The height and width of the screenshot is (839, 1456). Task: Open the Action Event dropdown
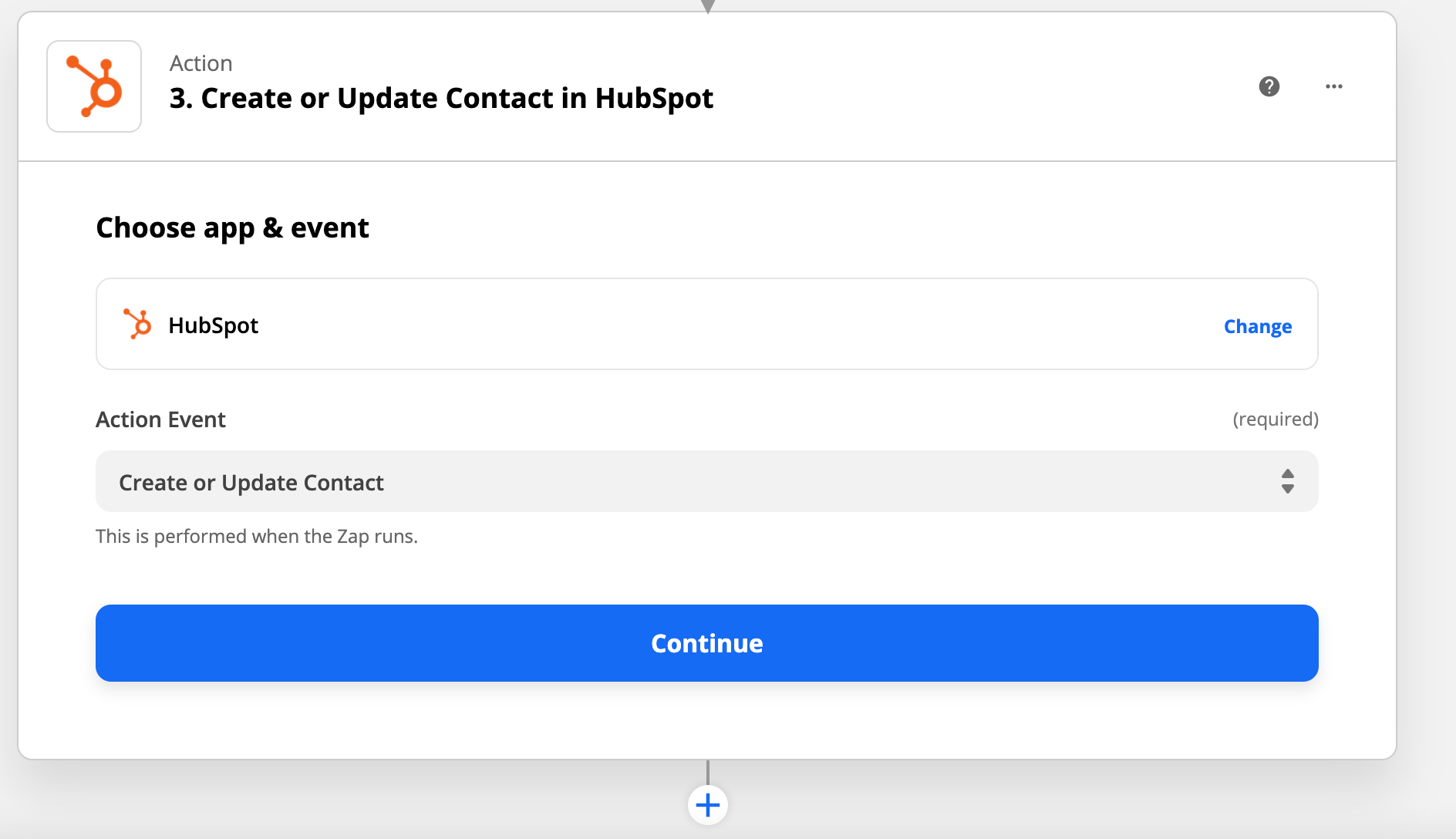click(x=706, y=481)
